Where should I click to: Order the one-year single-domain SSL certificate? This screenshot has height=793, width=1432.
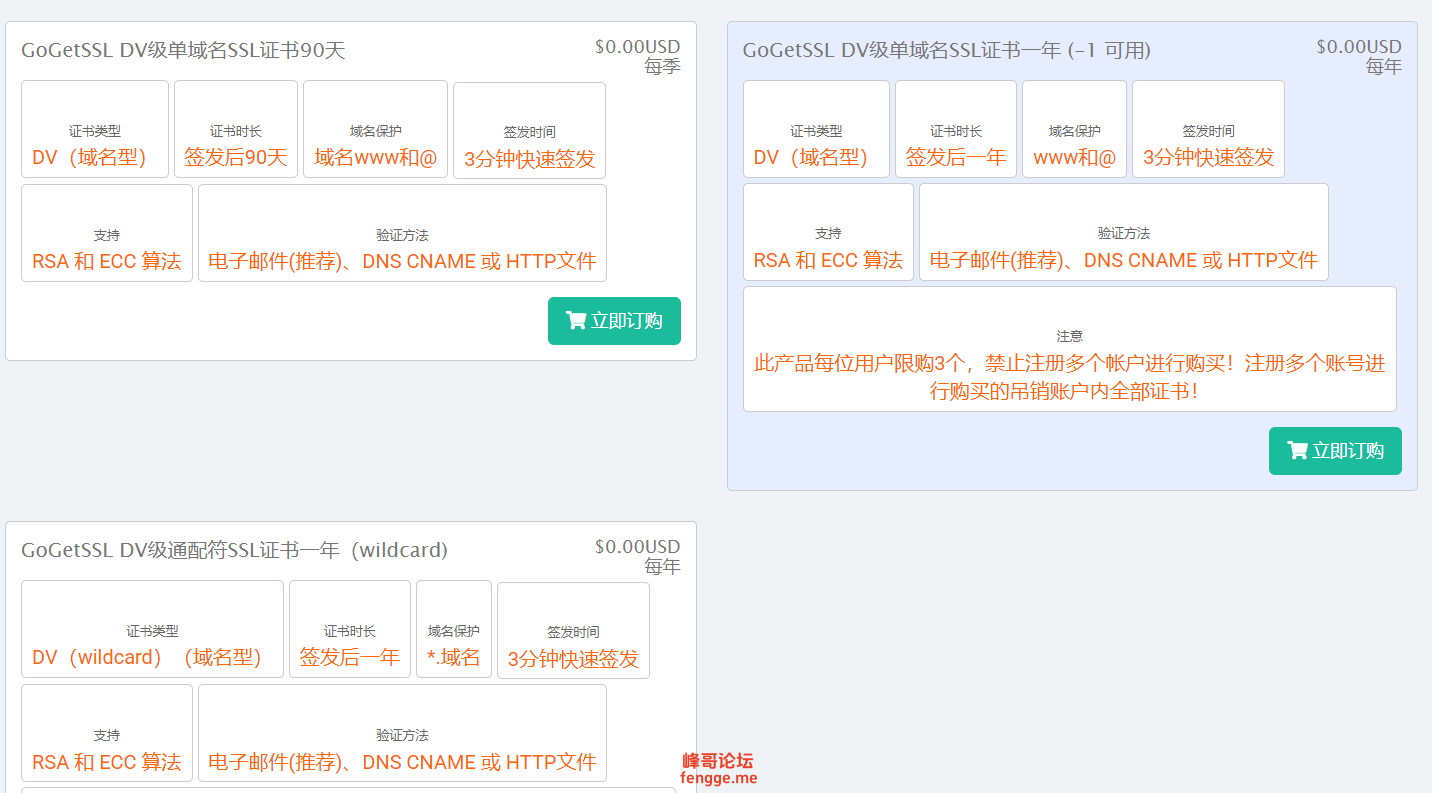[1335, 451]
